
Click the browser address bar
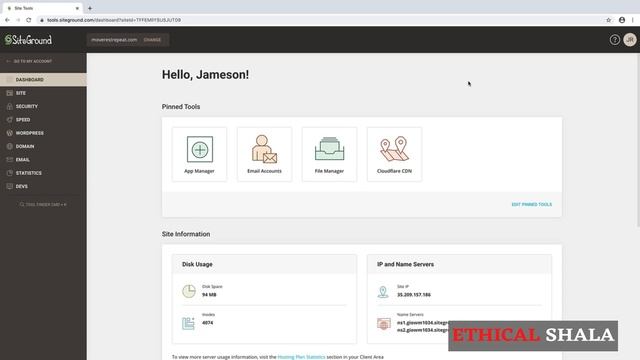(x=318, y=20)
